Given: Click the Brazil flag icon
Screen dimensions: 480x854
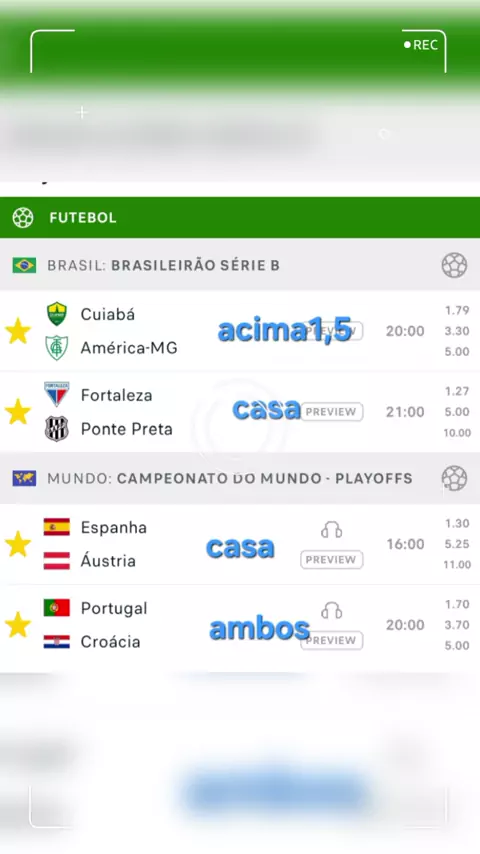Looking at the screenshot, I should click(25, 265).
